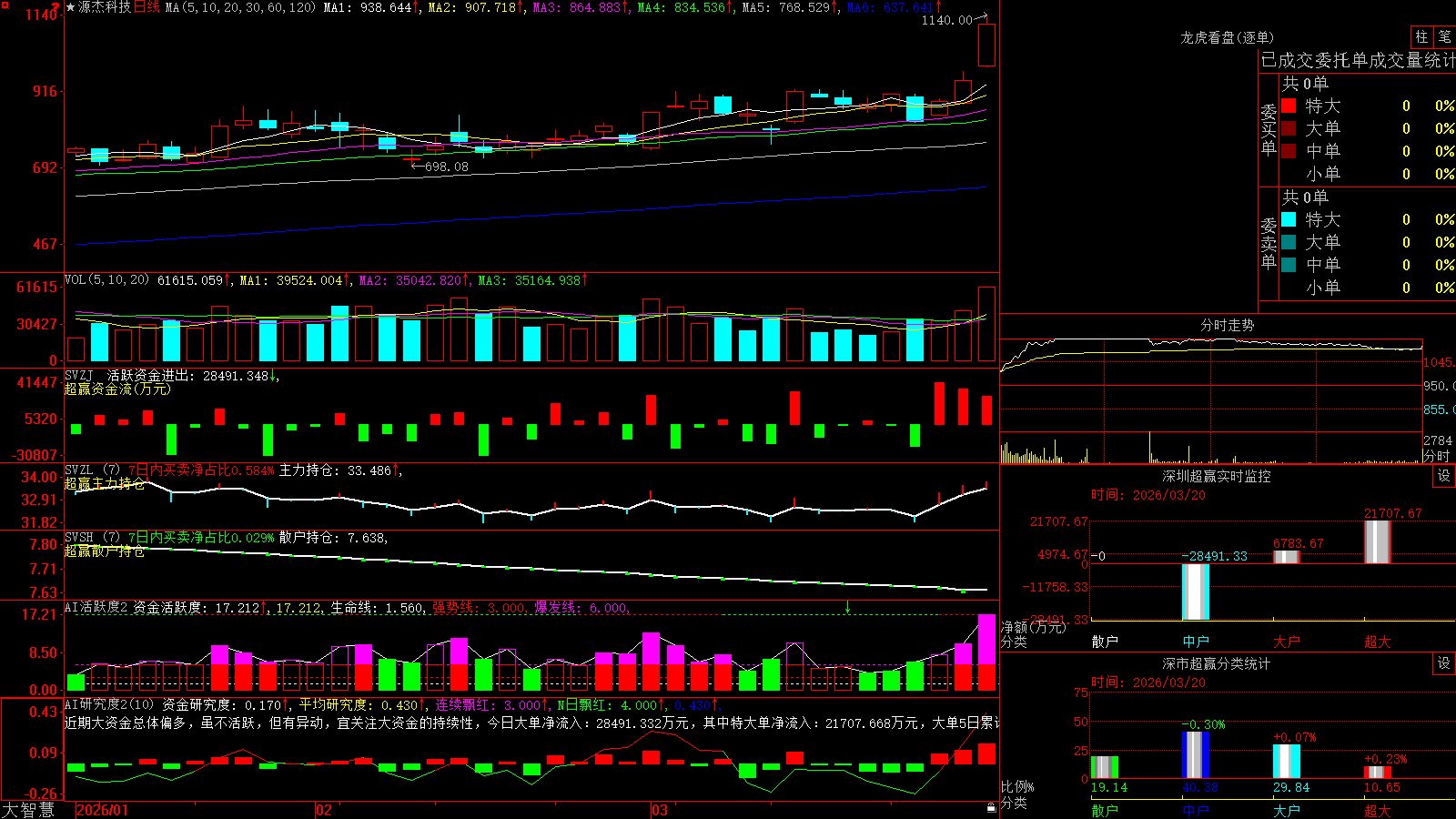Click the 爆发线: 6.000 value
1456x819 pixels.
pos(581,608)
